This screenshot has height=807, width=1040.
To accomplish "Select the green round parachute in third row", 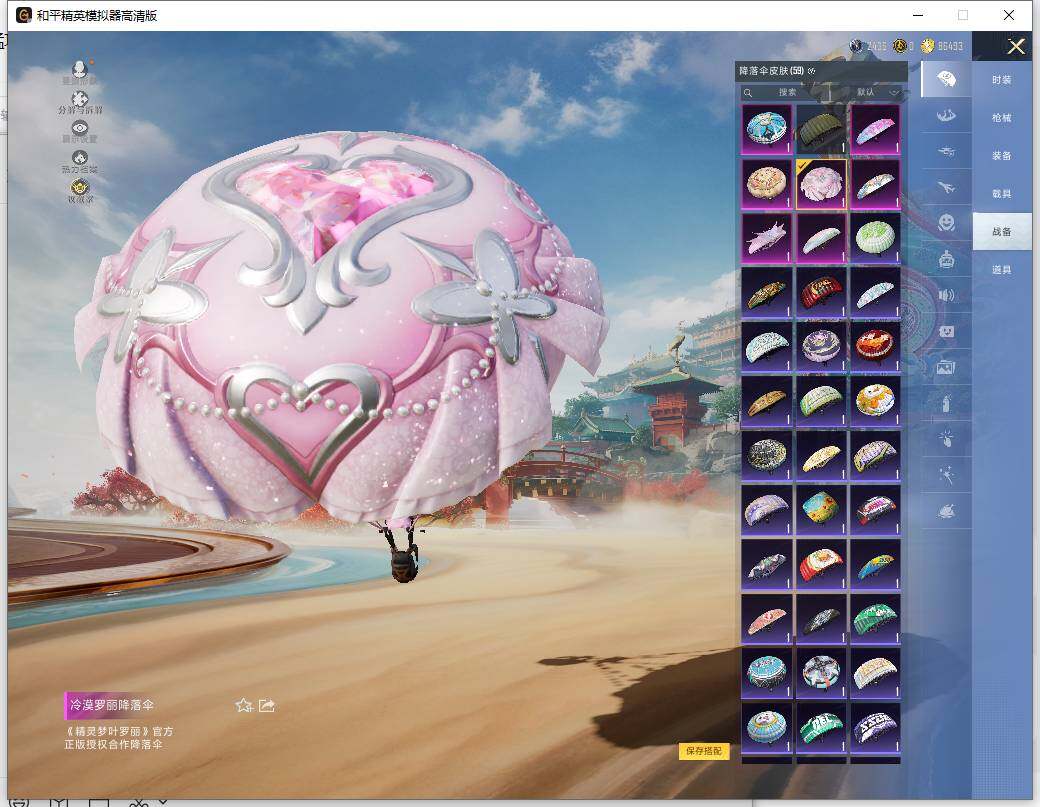I will click(x=875, y=238).
